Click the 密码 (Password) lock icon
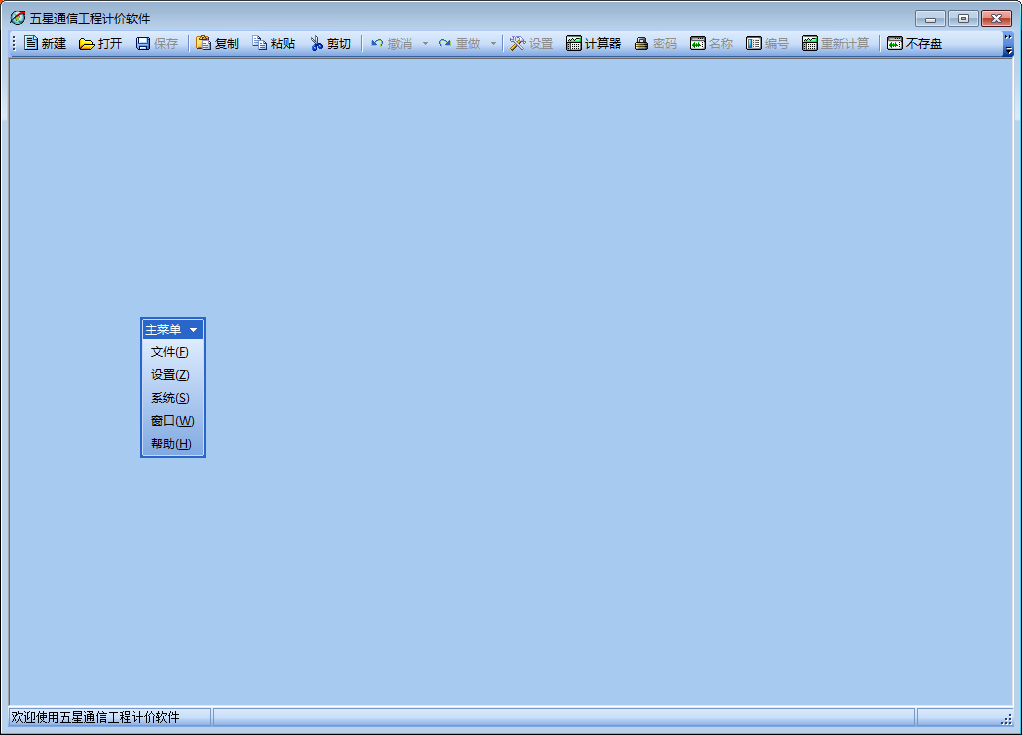The width and height of the screenshot is (1022, 735). [641, 44]
